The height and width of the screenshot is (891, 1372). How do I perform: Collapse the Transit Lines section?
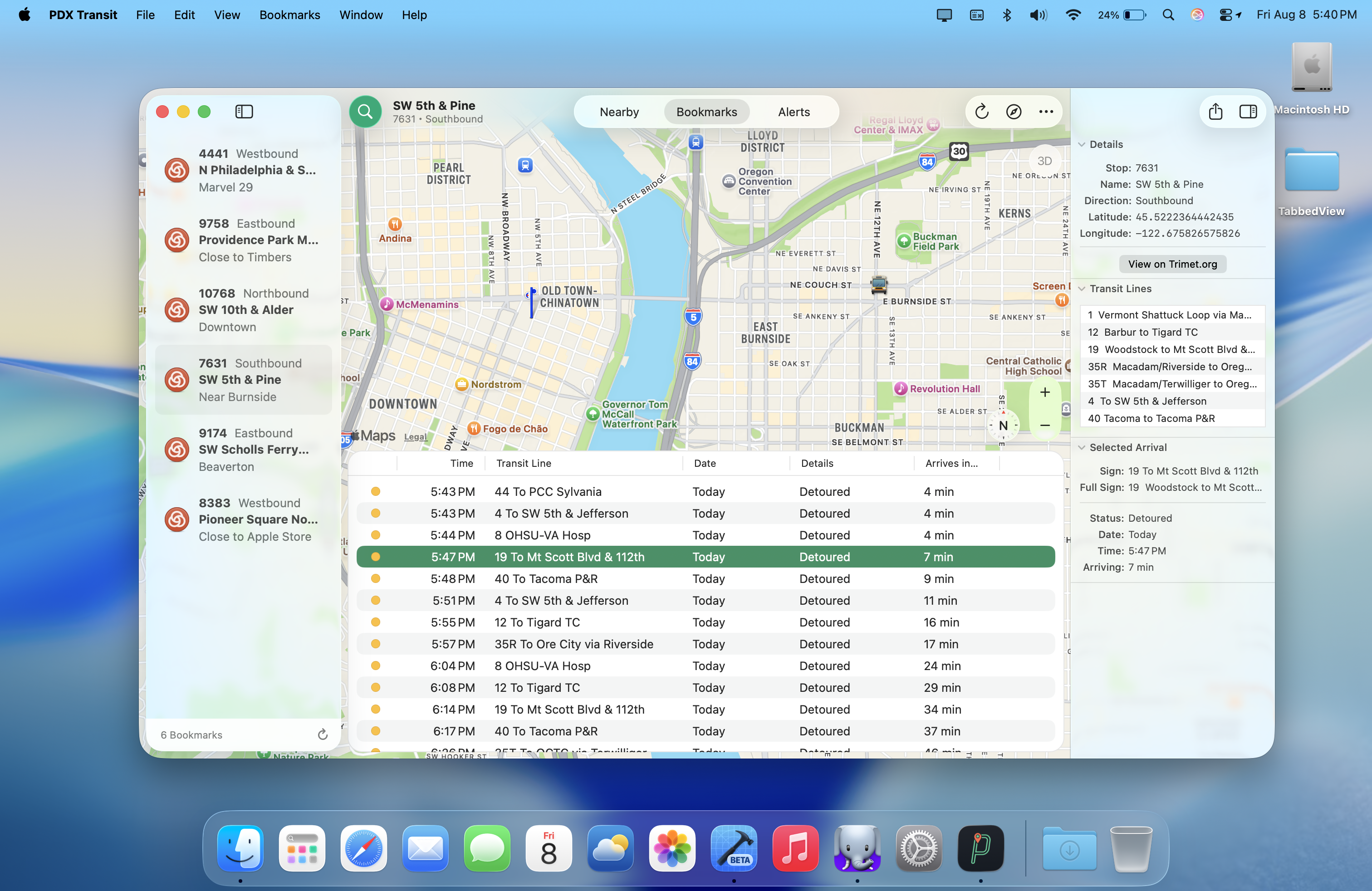click(1082, 288)
